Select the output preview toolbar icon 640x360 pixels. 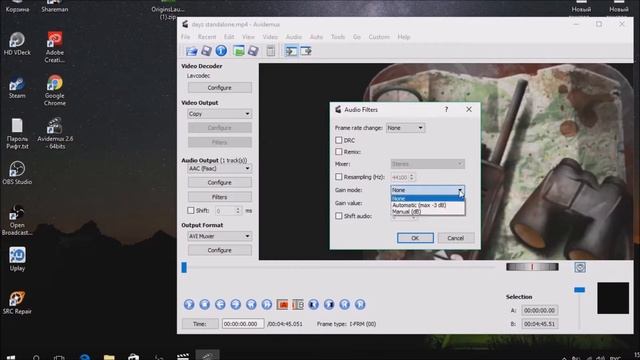[x=306, y=51]
